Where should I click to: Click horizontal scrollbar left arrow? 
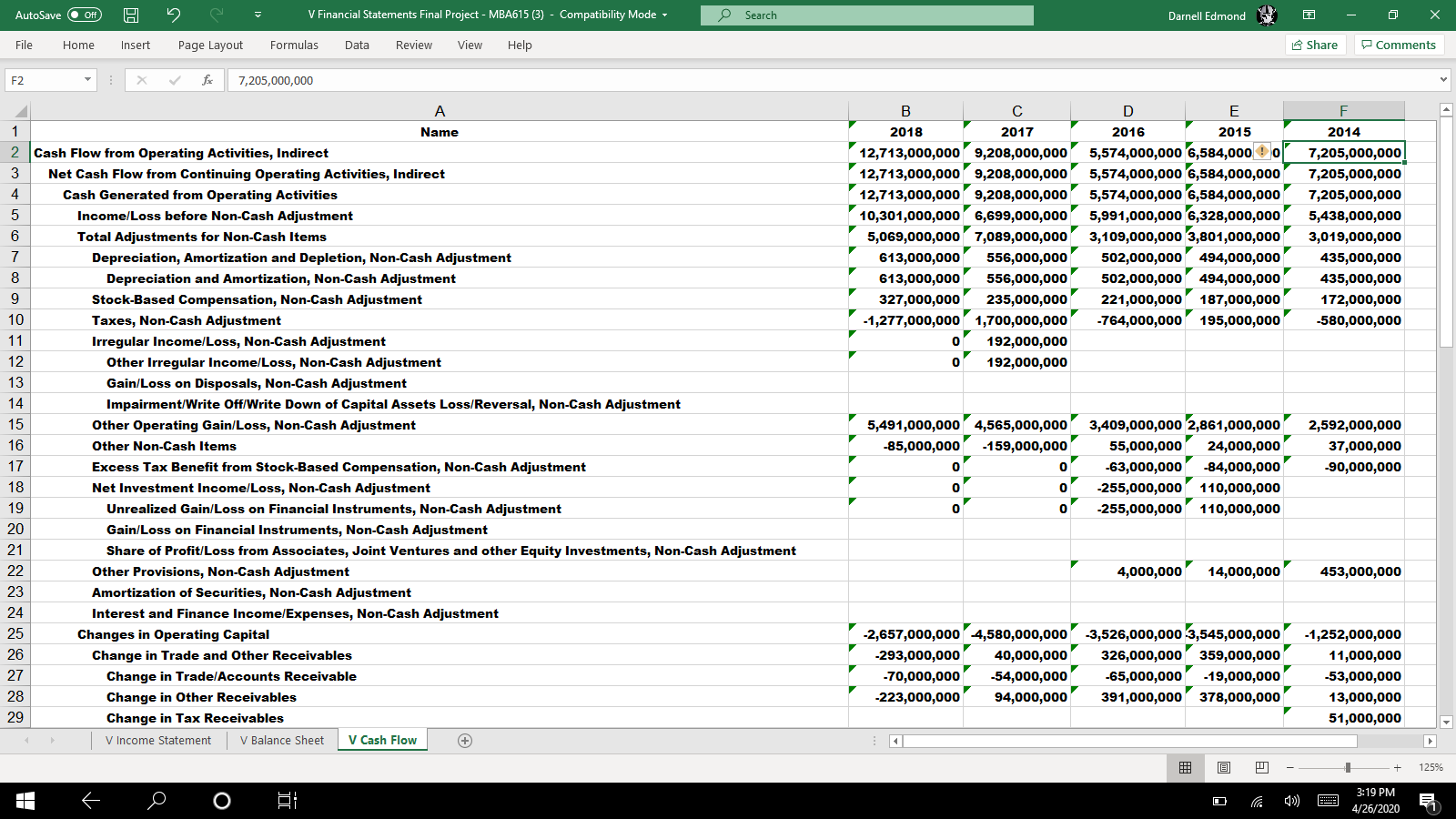895,741
